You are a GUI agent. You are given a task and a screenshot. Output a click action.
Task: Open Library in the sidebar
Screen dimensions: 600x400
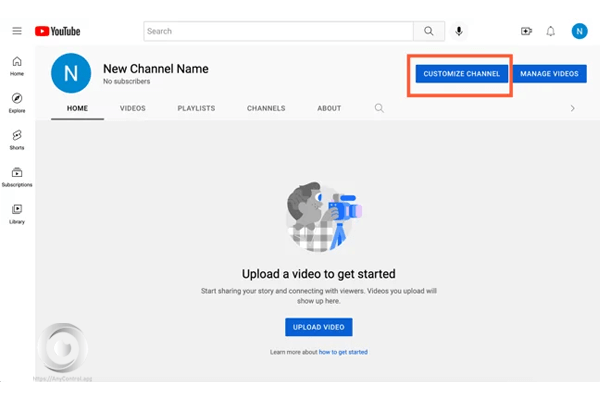tap(17, 214)
